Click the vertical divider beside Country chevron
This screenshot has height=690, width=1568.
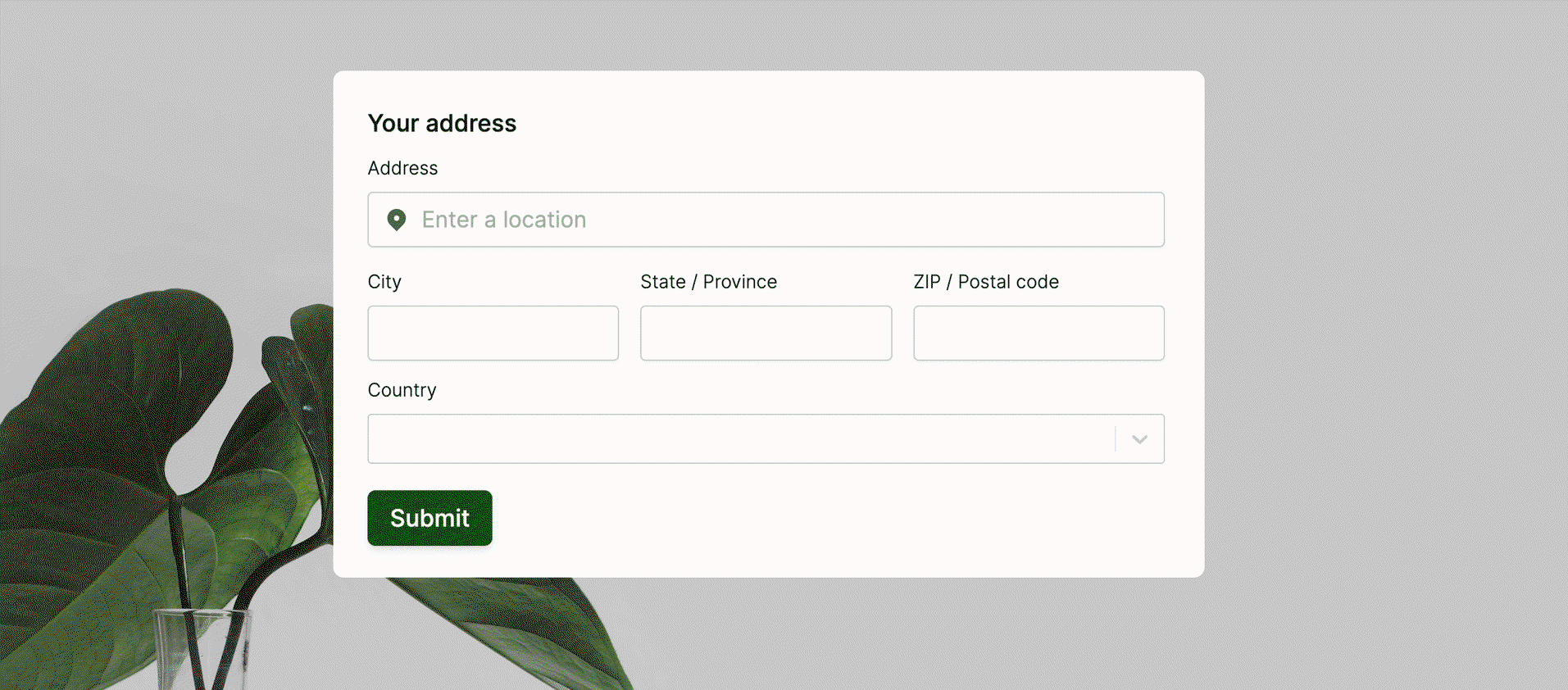(1116, 438)
